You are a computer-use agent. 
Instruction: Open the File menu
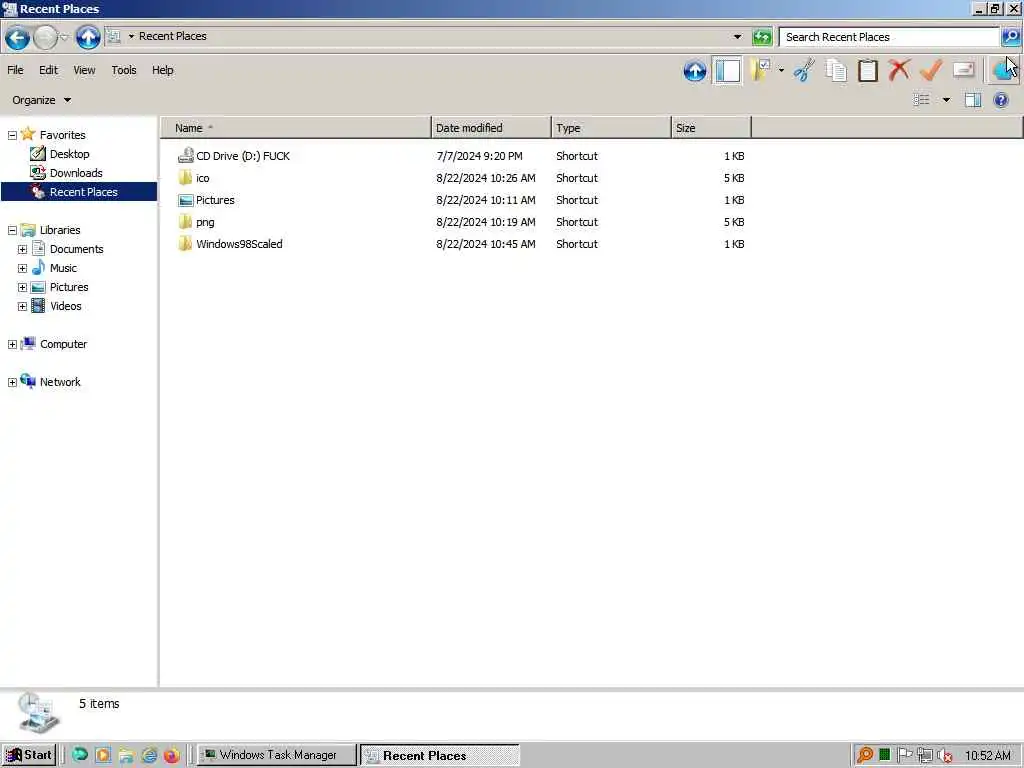pos(15,70)
